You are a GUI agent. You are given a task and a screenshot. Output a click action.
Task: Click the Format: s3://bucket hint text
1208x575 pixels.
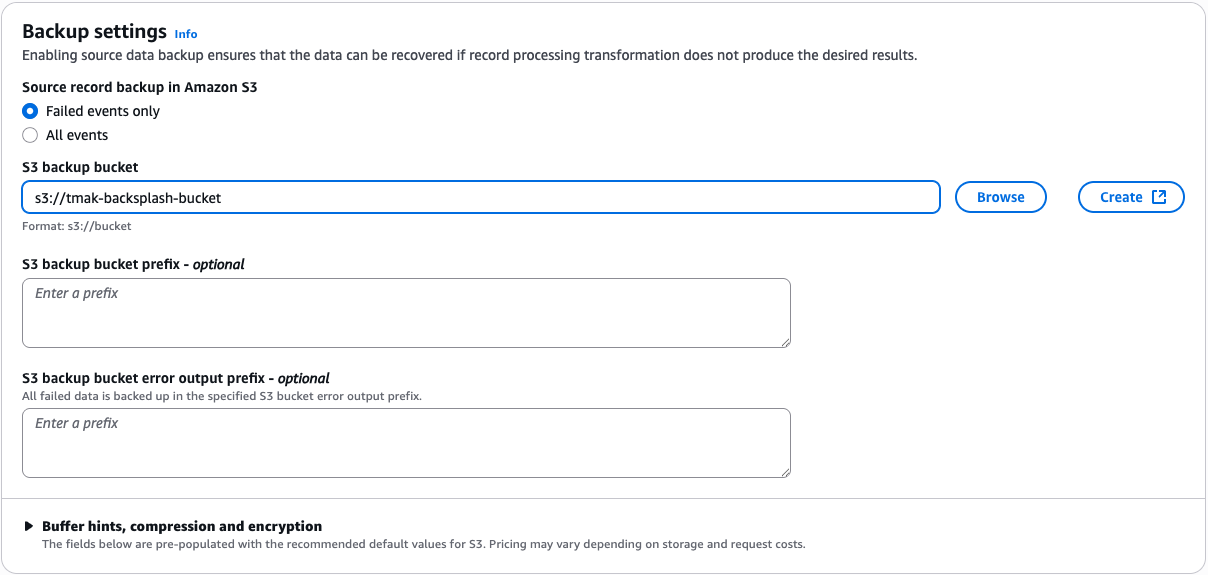tap(76, 226)
